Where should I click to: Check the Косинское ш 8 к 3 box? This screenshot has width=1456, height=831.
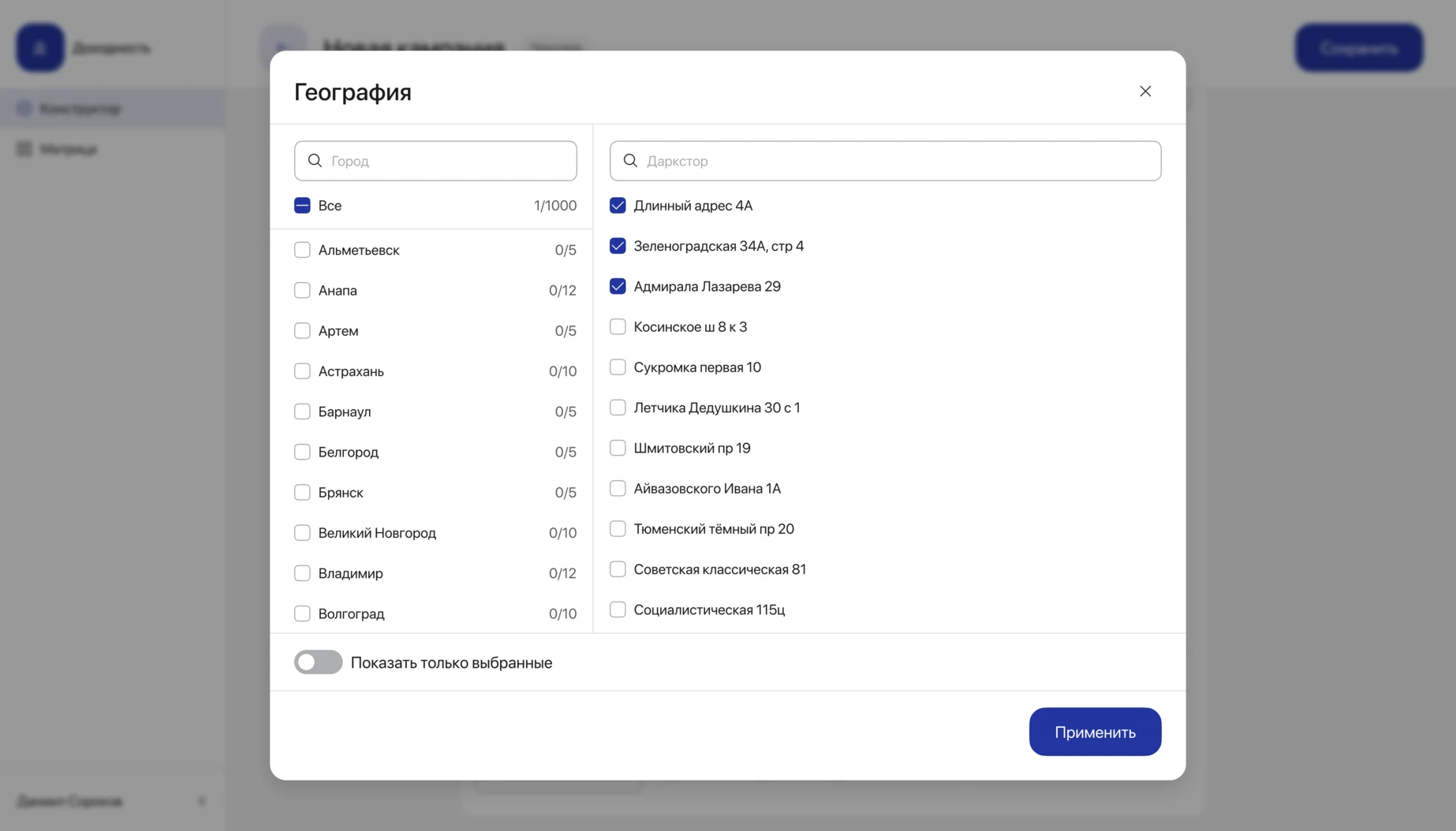tap(618, 326)
